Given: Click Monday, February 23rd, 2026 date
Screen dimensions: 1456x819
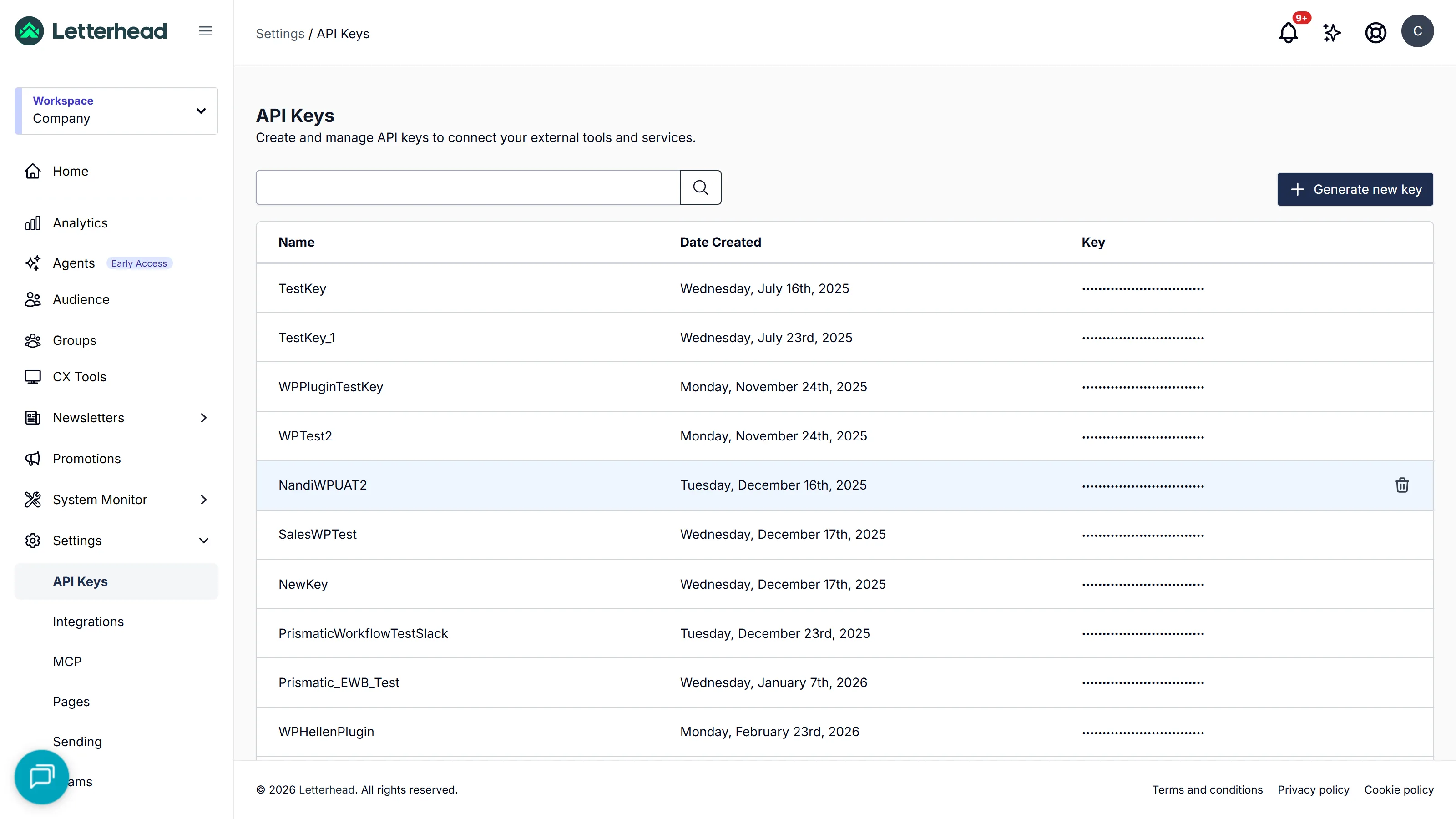Looking at the screenshot, I should [769, 732].
